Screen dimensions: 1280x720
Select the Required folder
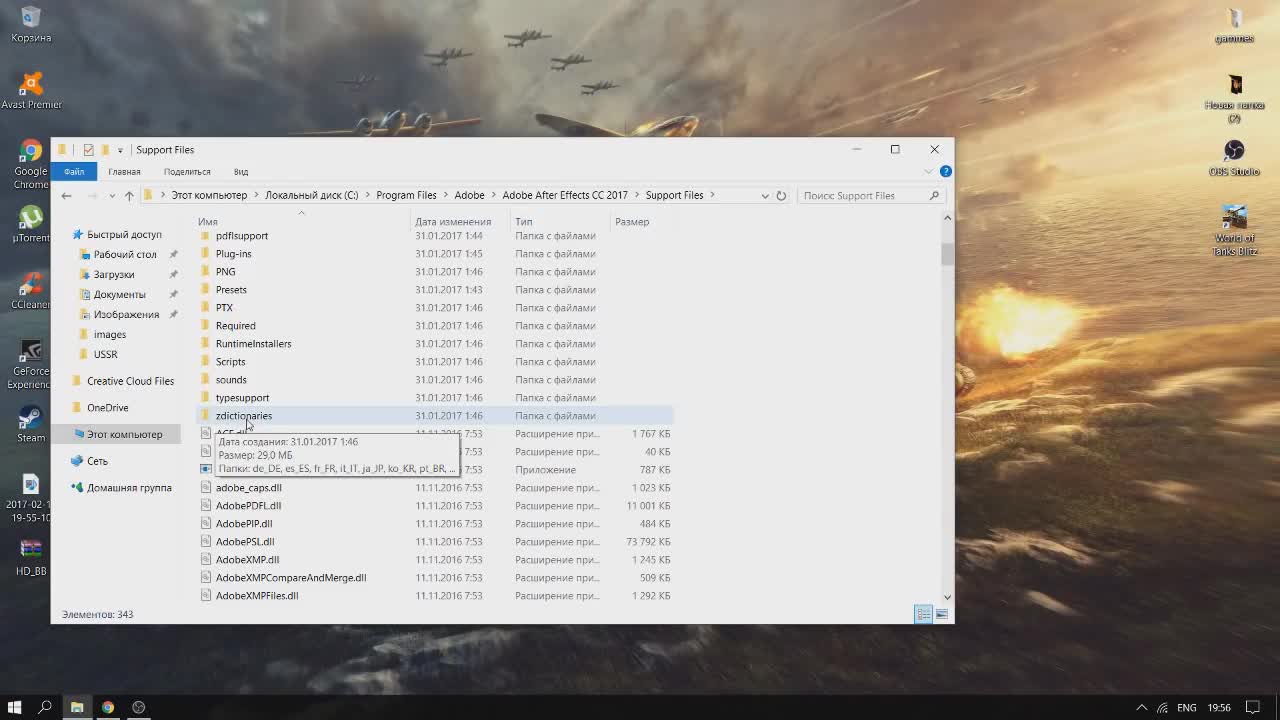coord(235,326)
